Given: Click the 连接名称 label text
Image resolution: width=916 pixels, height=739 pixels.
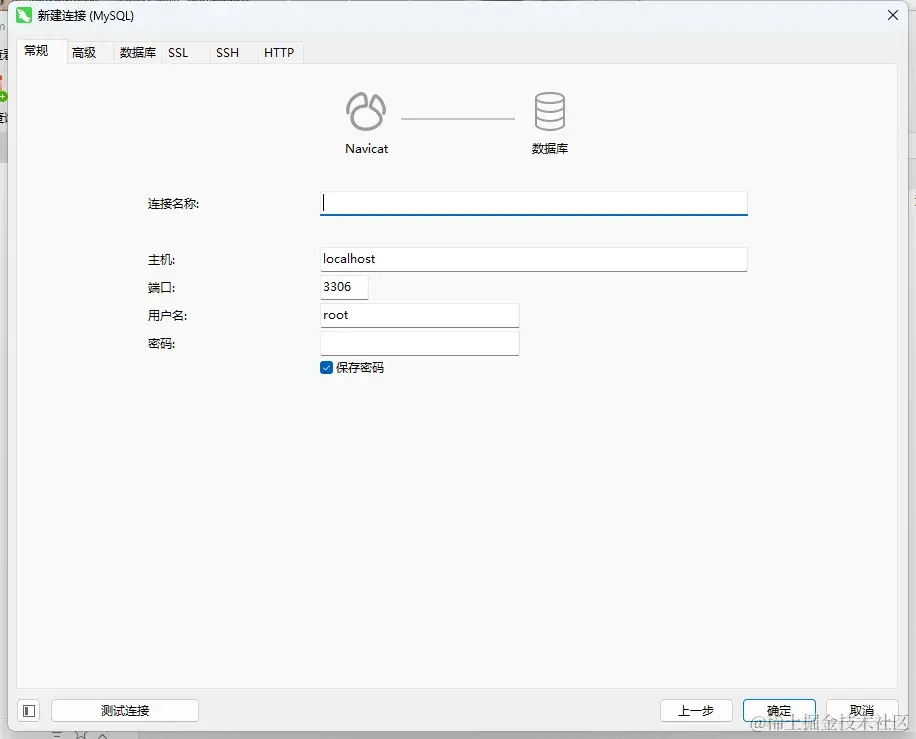Looking at the screenshot, I should coord(173,204).
